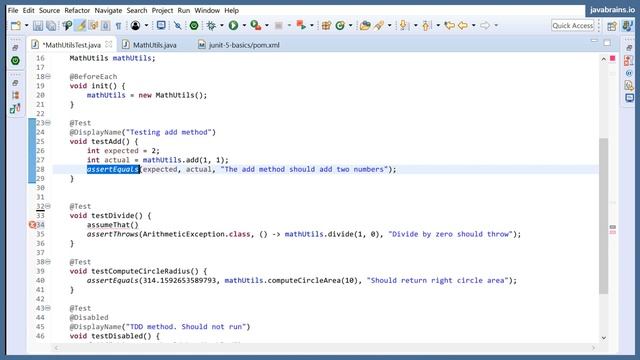Switch to the MathUtils.java tab

click(150, 45)
